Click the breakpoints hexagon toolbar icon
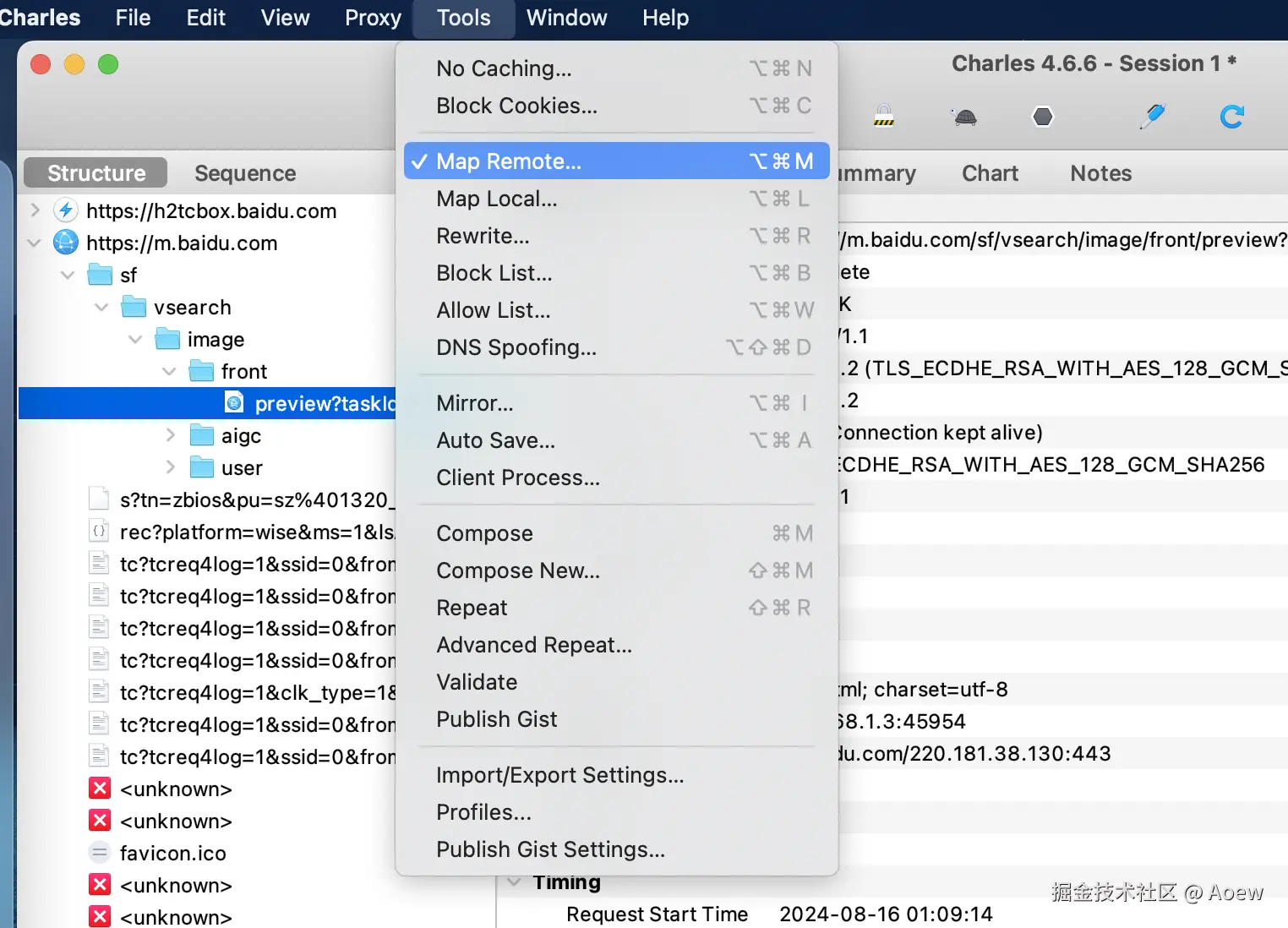This screenshot has height=928, width=1288. point(1044,116)
